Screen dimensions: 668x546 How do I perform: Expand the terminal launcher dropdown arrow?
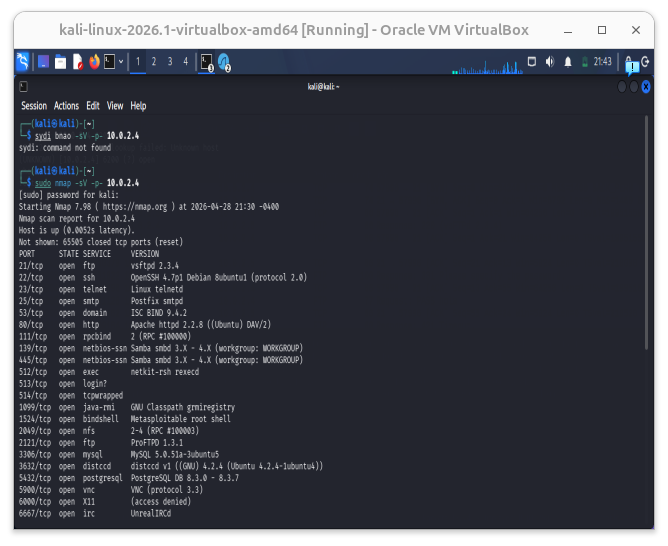pos(121,62)
